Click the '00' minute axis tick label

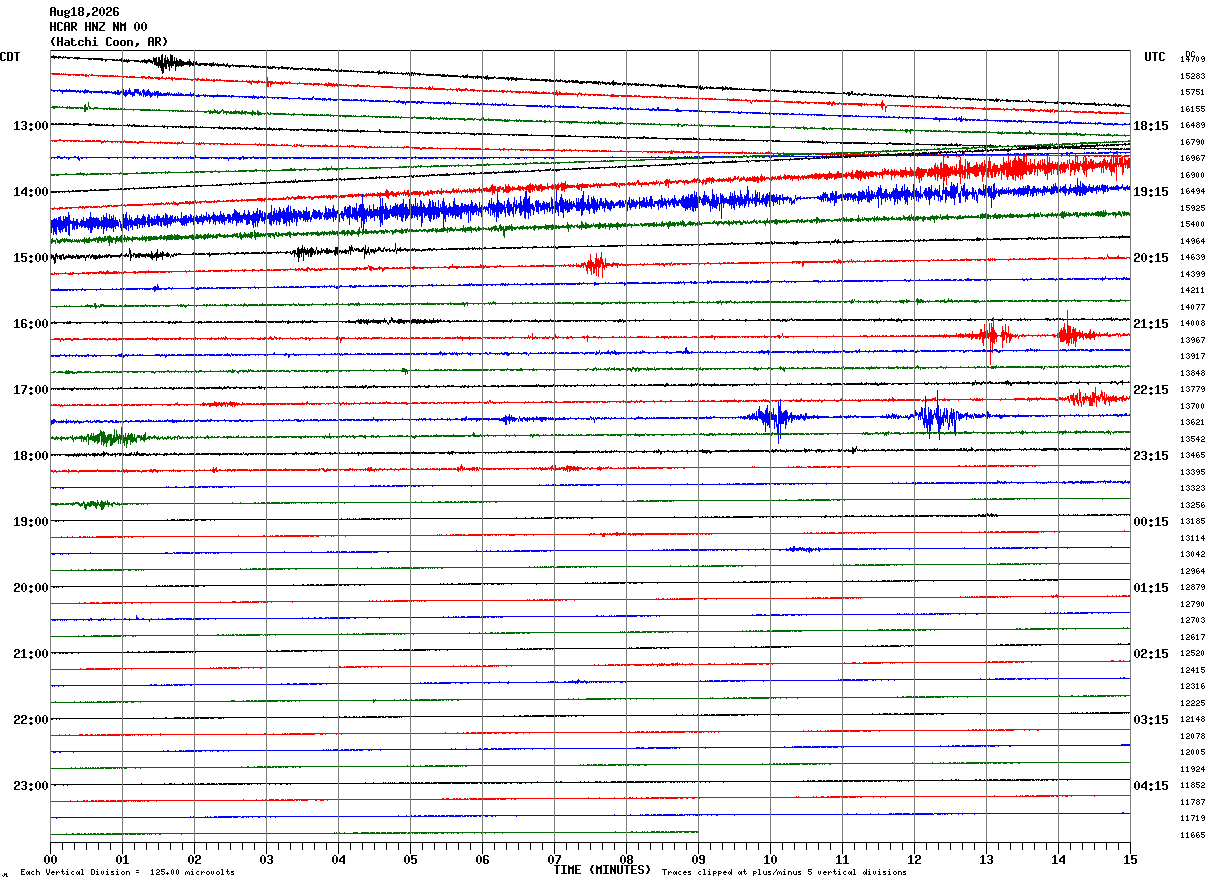click(50, 859)
